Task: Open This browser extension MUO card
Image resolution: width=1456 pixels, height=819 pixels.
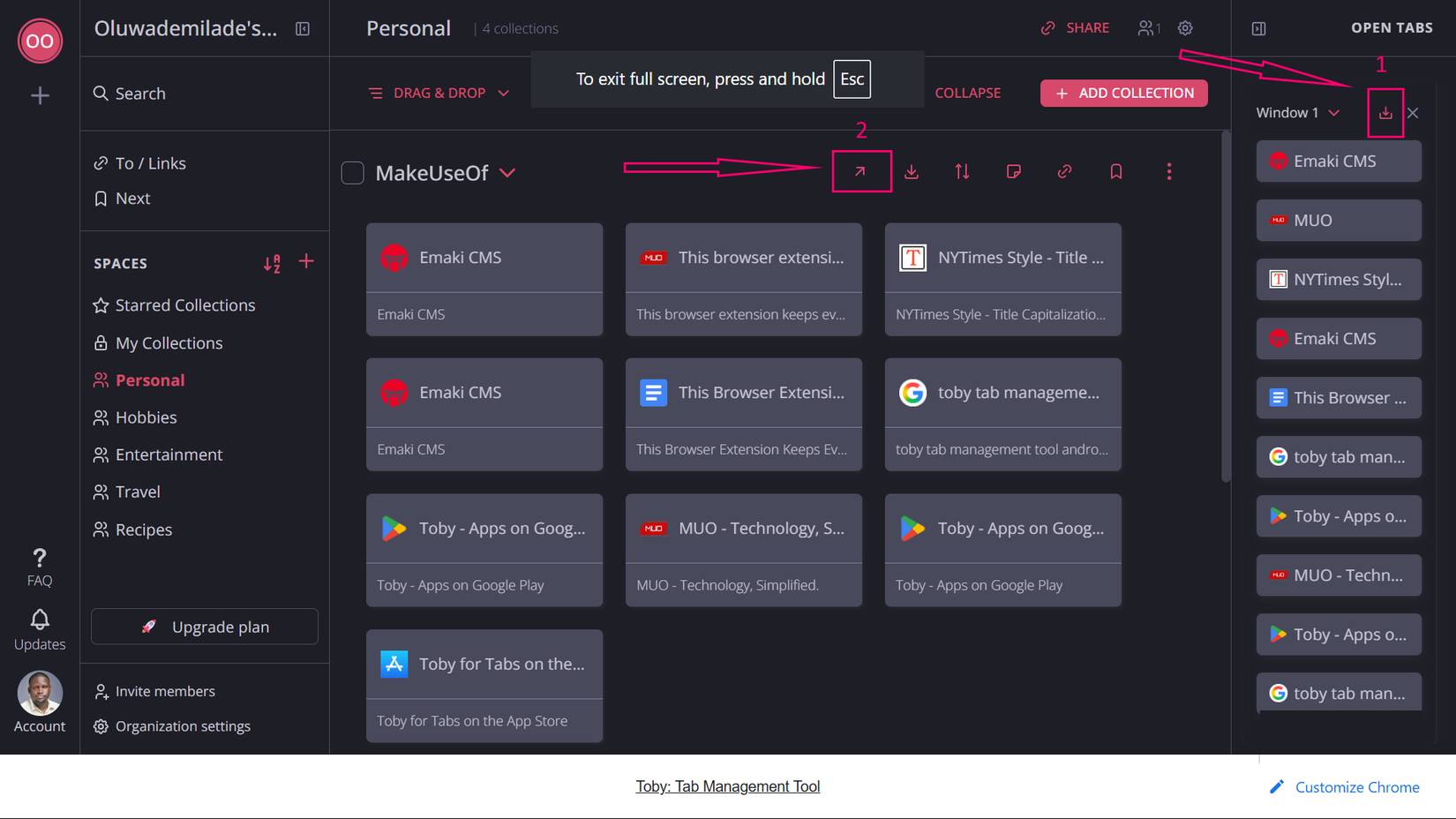Action: pyautogui.click(x=744, y=279)
